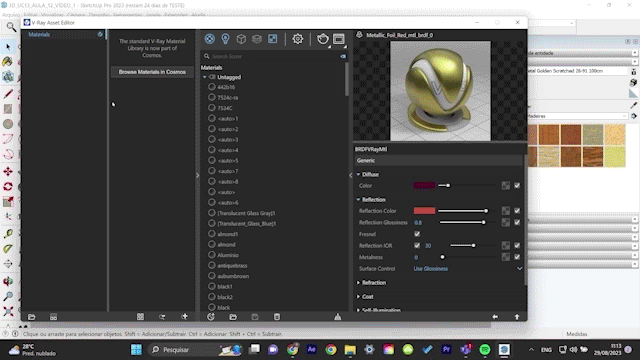This screenshot has height=360, width=640.
Task: Select the SketchUp Zoom Extents tool
Action: tap(8, 312)
